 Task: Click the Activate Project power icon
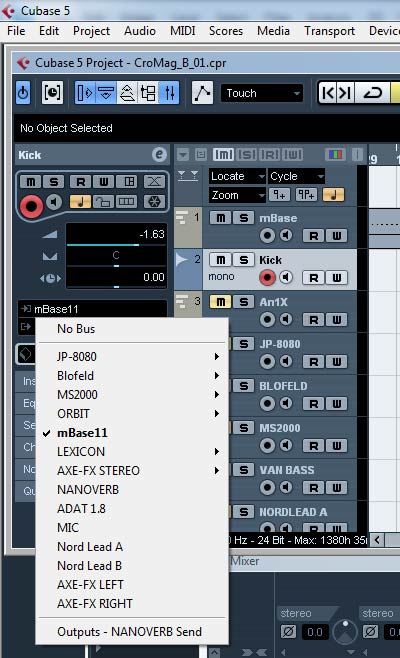(x=23, y=92)
